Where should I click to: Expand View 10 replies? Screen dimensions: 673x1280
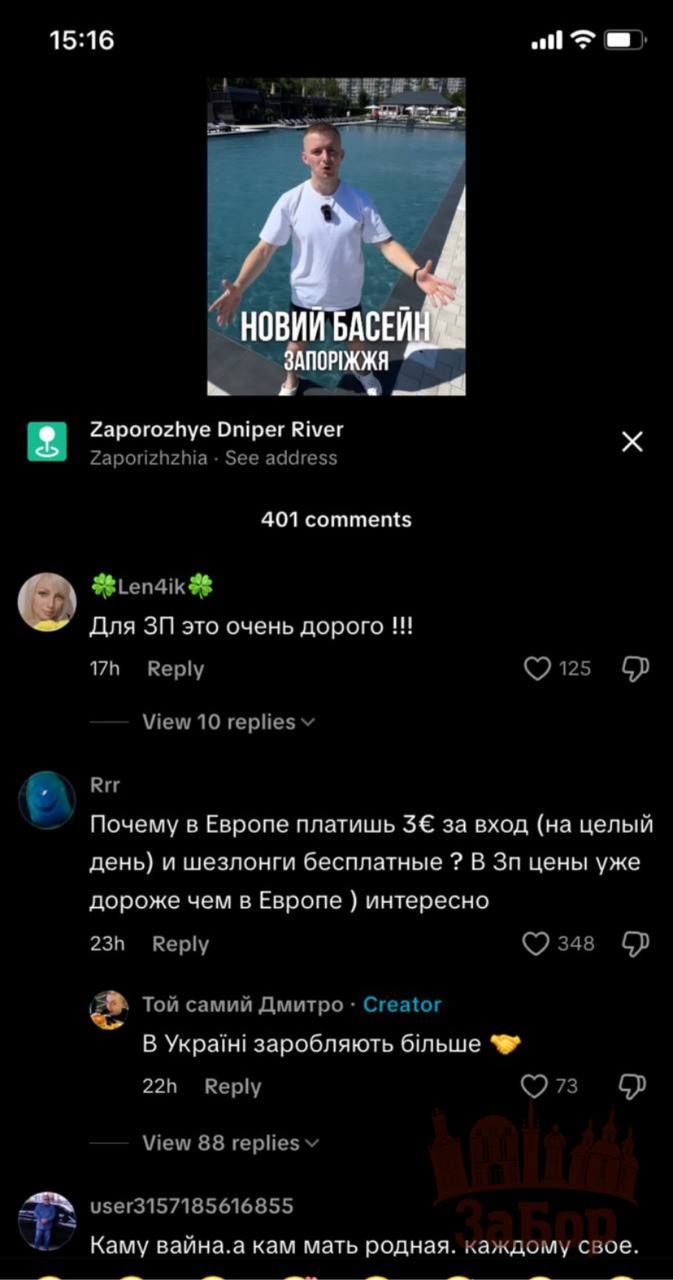229,722
